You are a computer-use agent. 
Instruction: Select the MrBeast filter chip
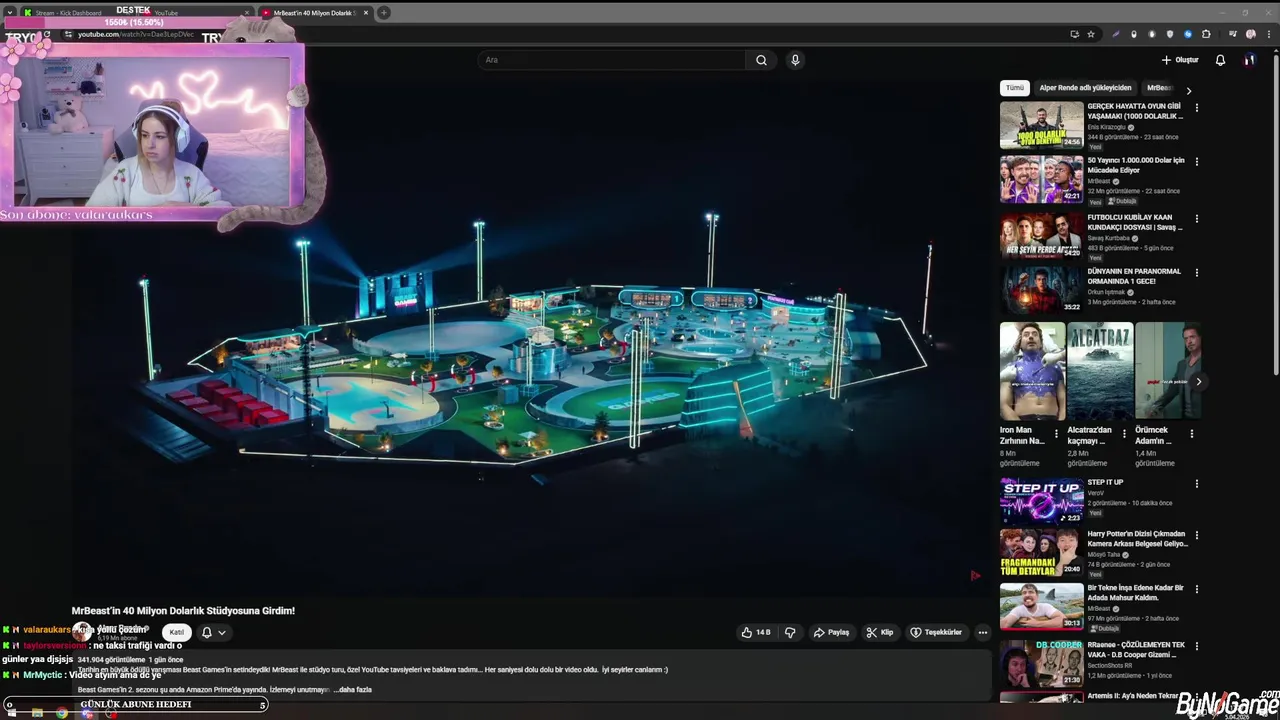pyautogui.click(x=1159, y=88)
